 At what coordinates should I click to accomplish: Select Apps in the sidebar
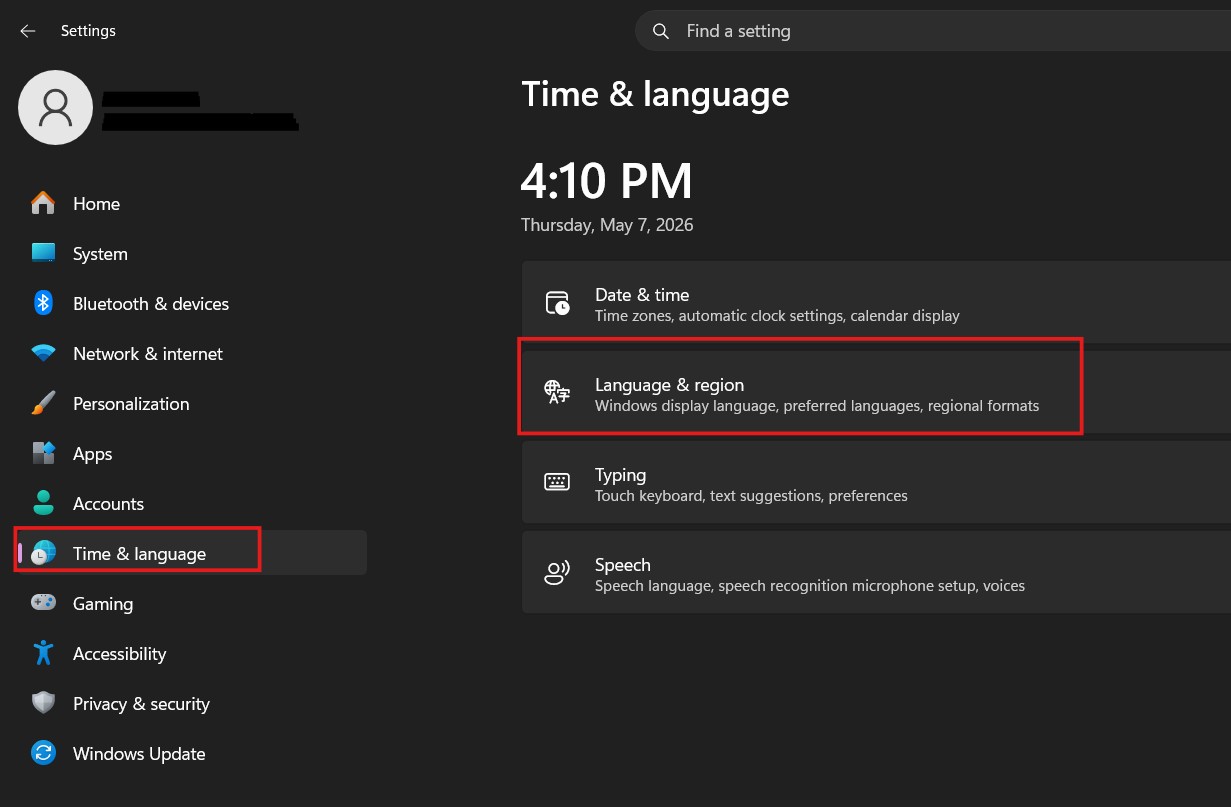click(190, 453)
